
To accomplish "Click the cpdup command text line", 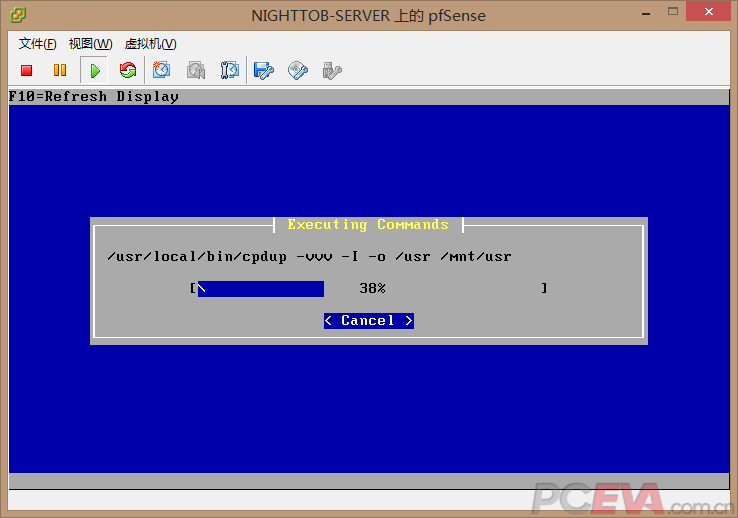I will point(309,257).
